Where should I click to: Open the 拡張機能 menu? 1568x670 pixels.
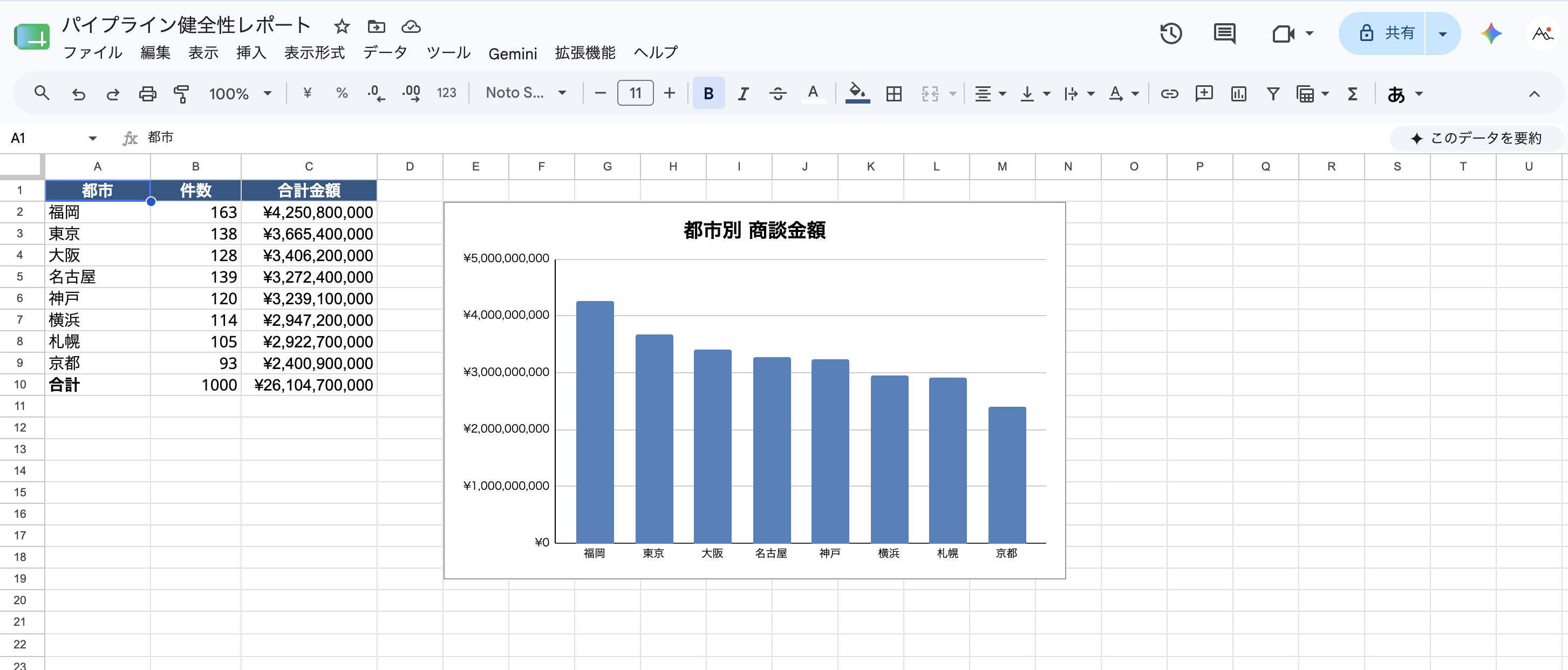coord(585,53)
